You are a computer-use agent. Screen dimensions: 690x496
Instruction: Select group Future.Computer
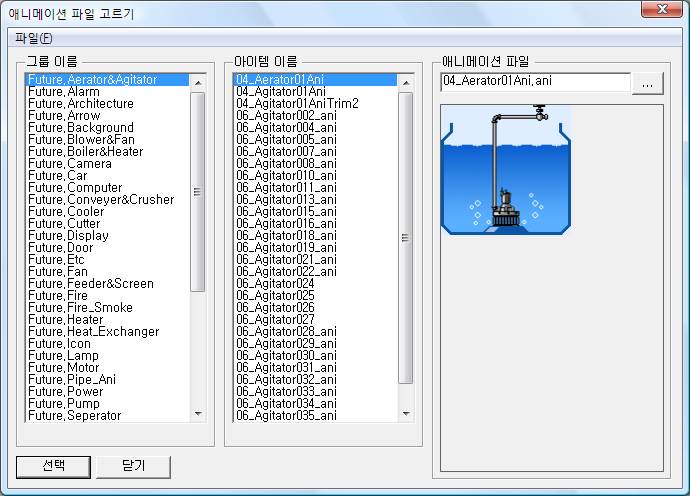(108, 187)
